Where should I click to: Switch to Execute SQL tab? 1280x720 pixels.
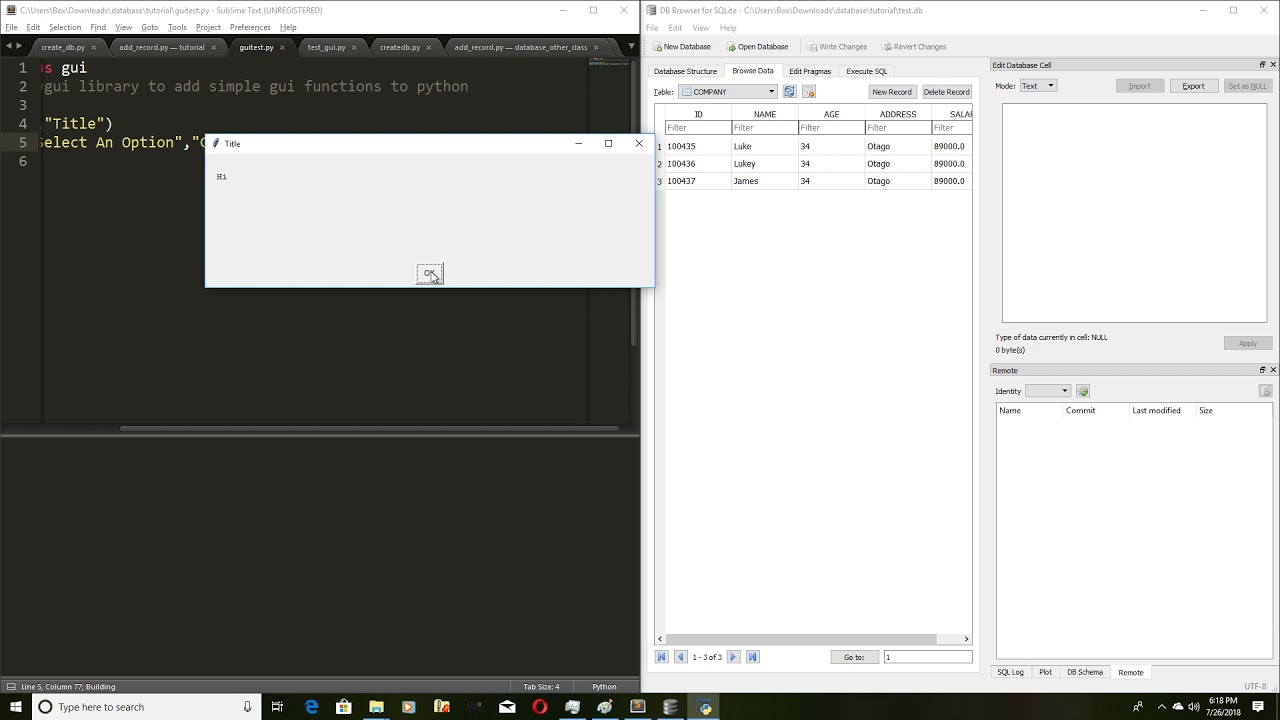coord(867,71)
